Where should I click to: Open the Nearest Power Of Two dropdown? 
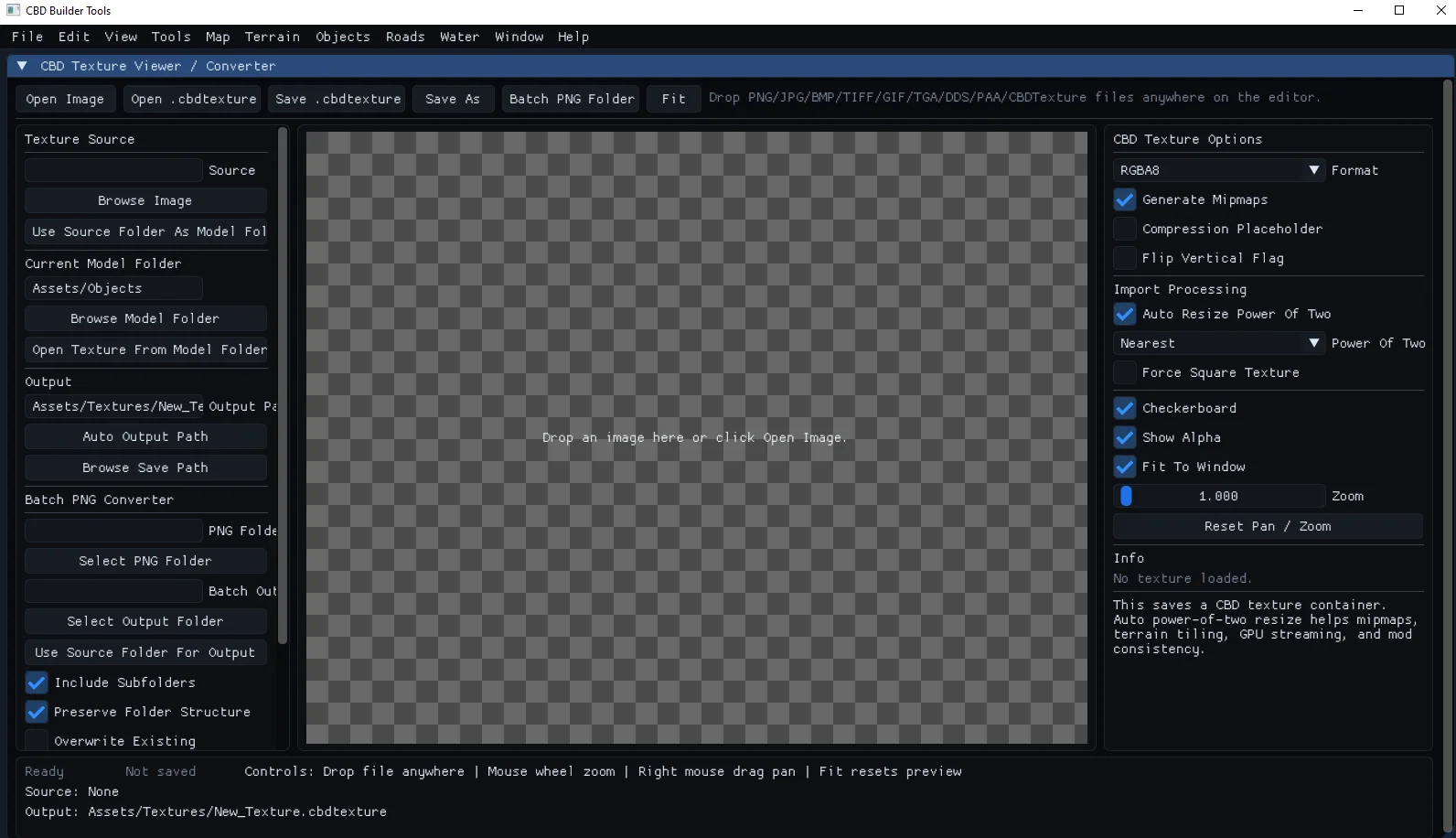[x=1218, y=343]
